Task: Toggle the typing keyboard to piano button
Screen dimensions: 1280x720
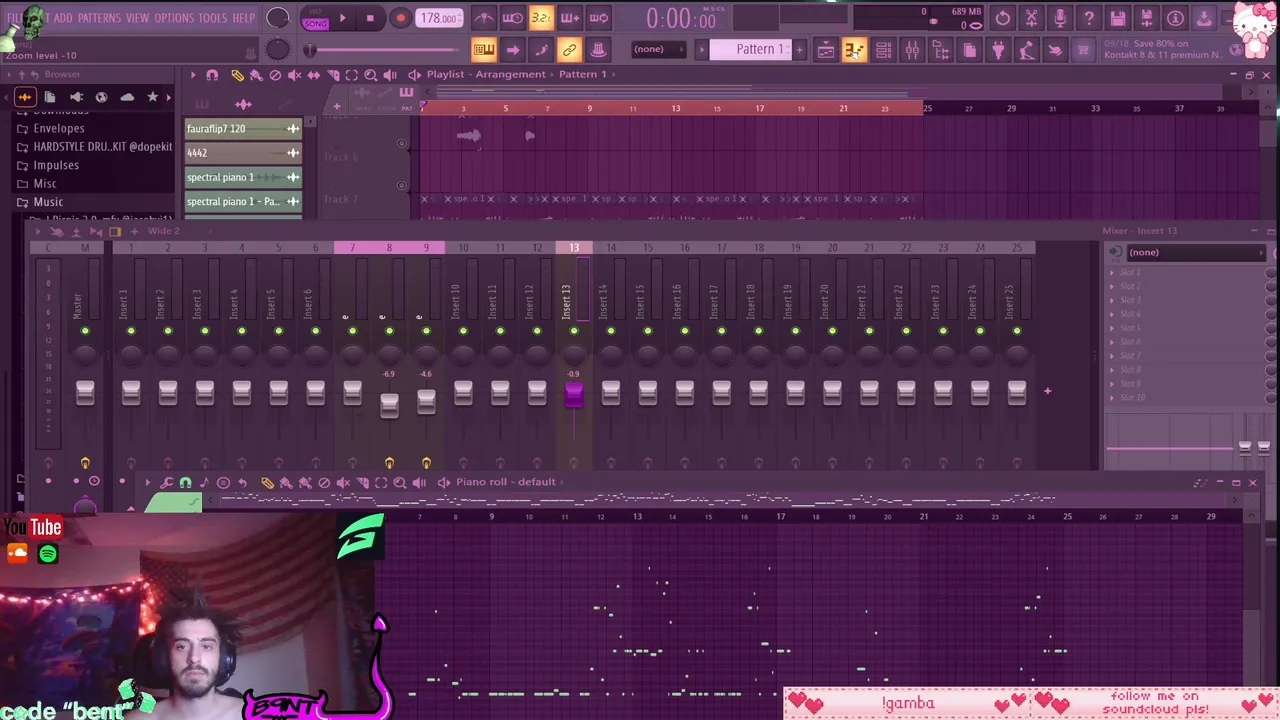Action: [x=484, y=50]
